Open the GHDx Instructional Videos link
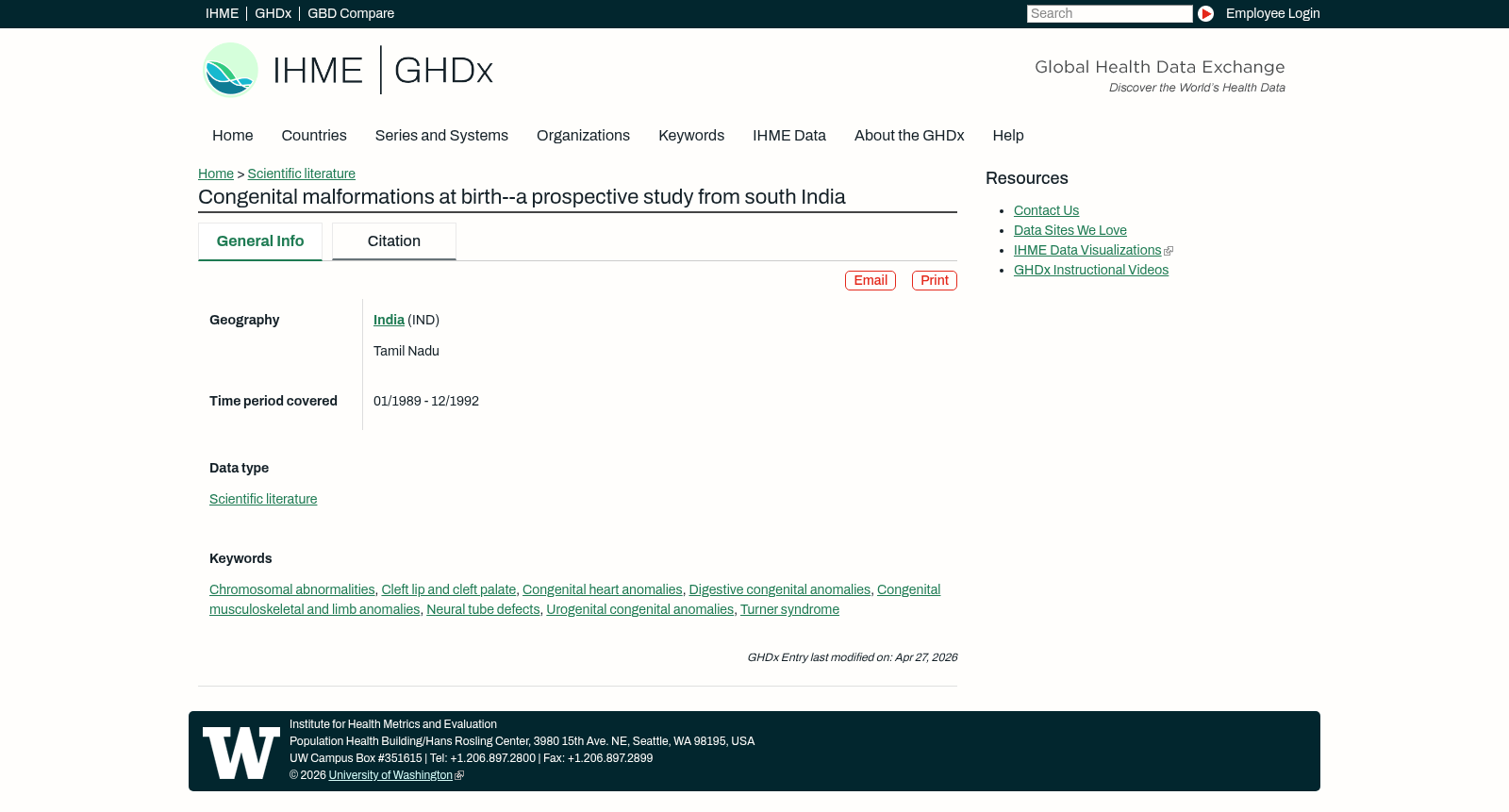The width and height of the screenshot is (1509, 812). tap(1090, 270)
